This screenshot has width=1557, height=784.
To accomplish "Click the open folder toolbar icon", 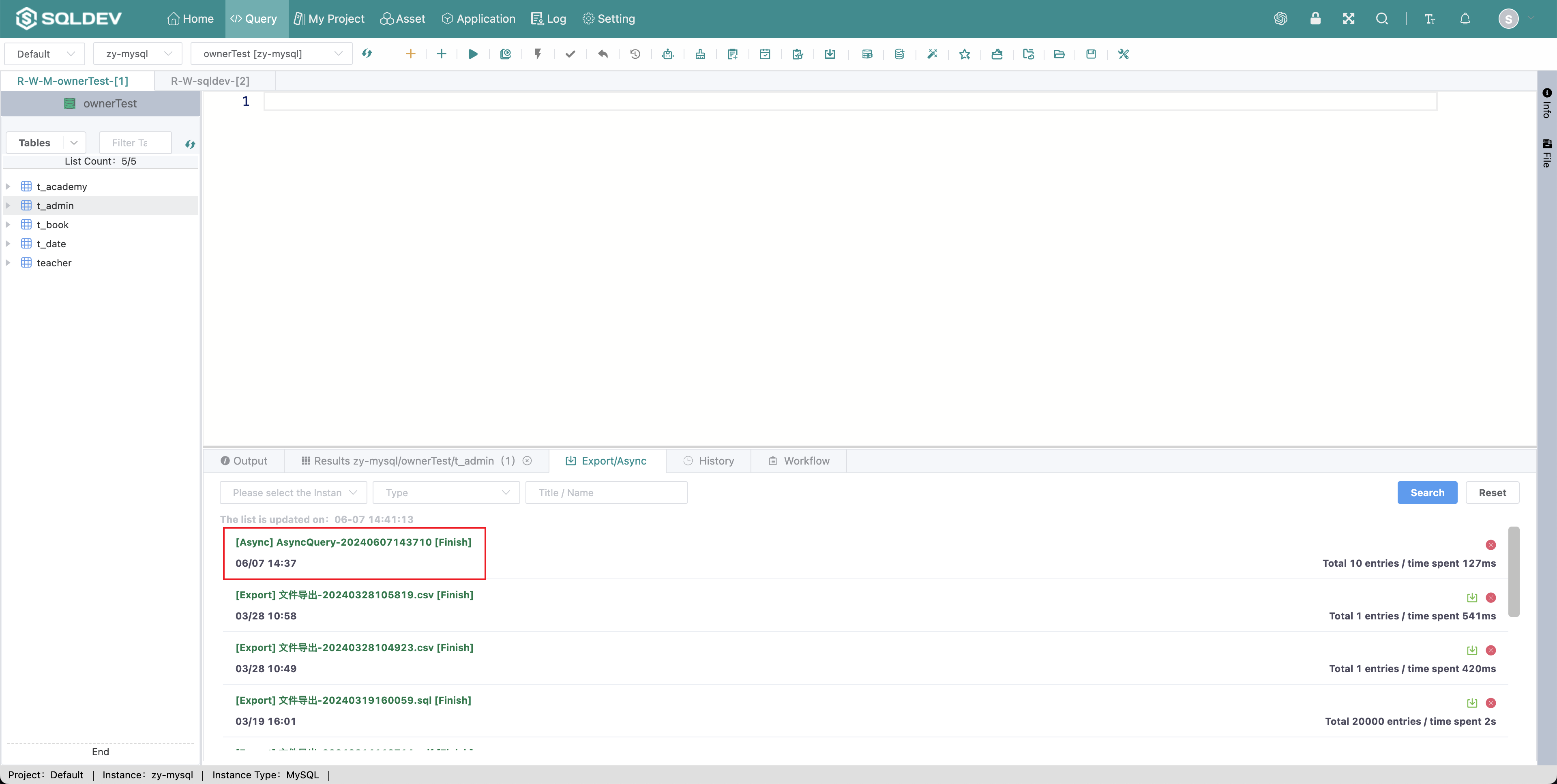I will [1059, 54].
